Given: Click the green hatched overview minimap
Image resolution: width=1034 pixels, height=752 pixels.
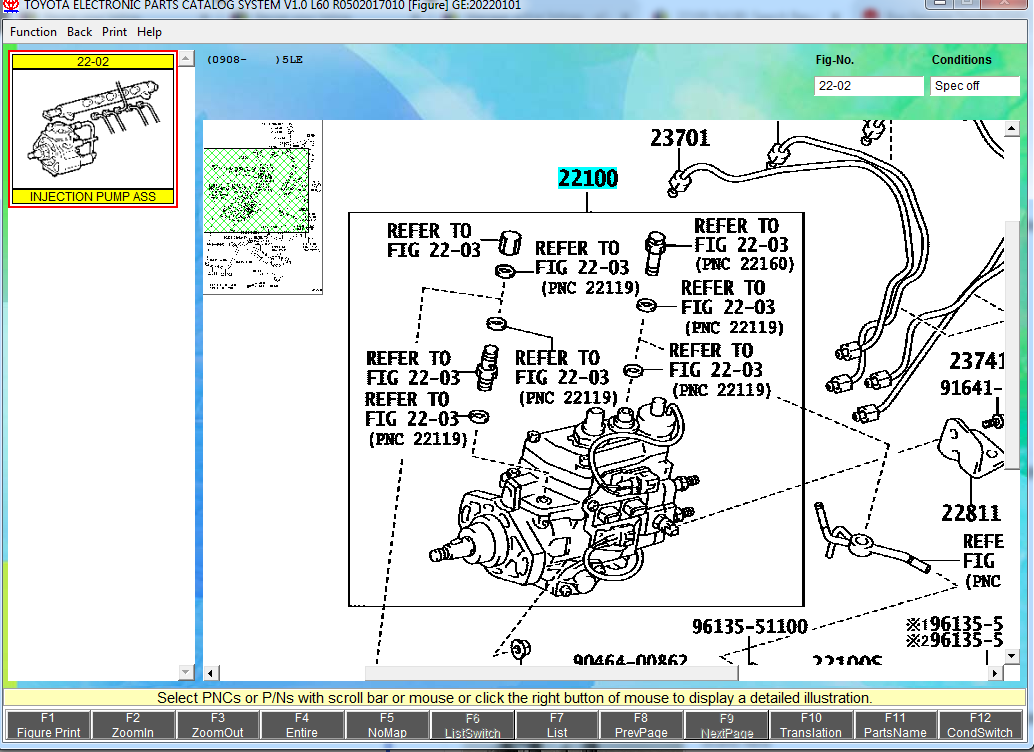Looking at the screenshot, I should tap(256, 190).
